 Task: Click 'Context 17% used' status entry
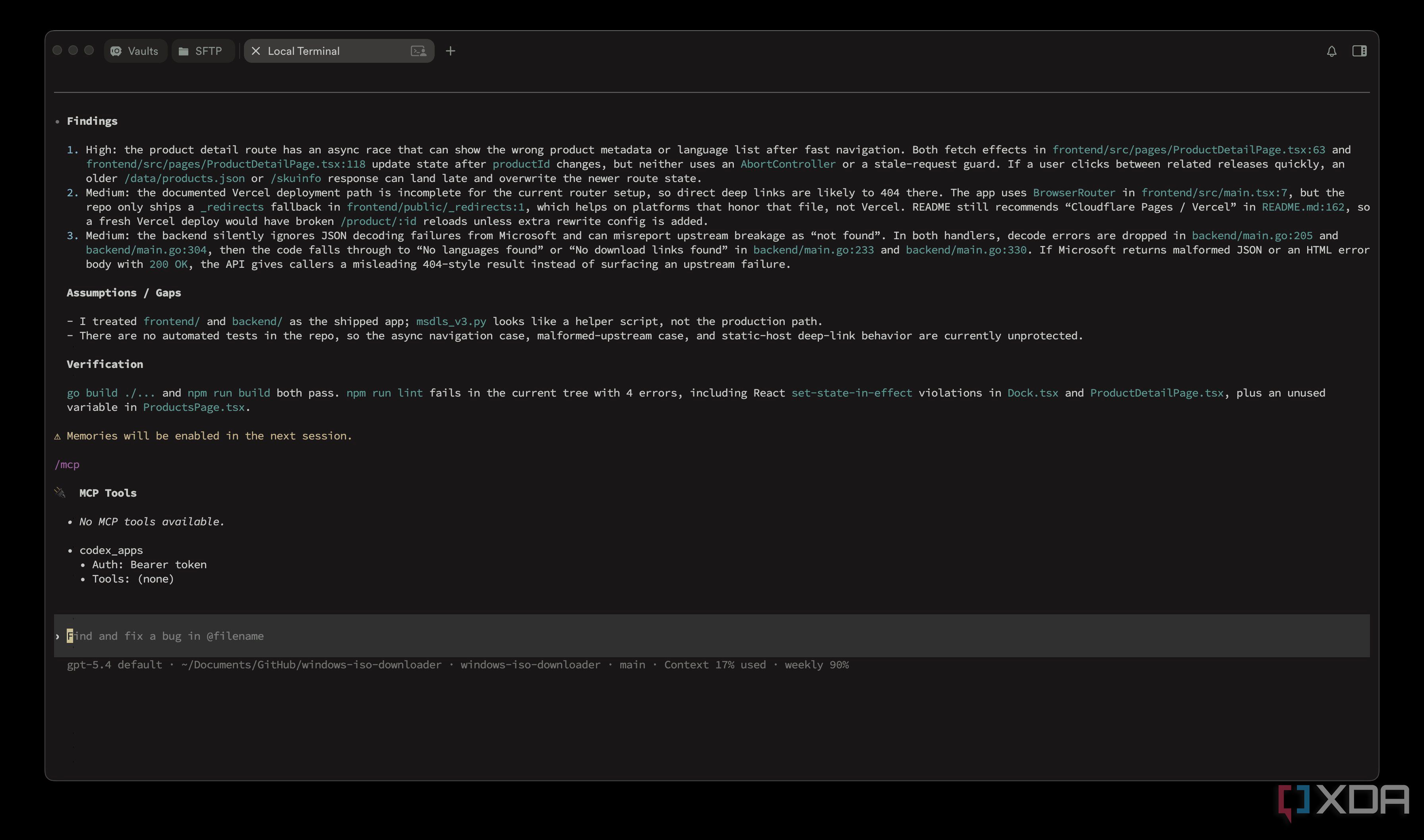715,664
